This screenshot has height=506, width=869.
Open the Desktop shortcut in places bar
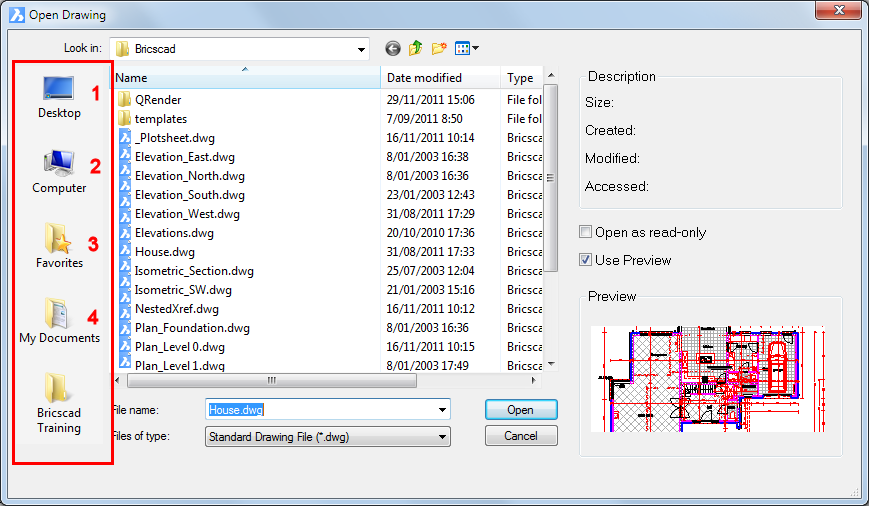point(59,97)
